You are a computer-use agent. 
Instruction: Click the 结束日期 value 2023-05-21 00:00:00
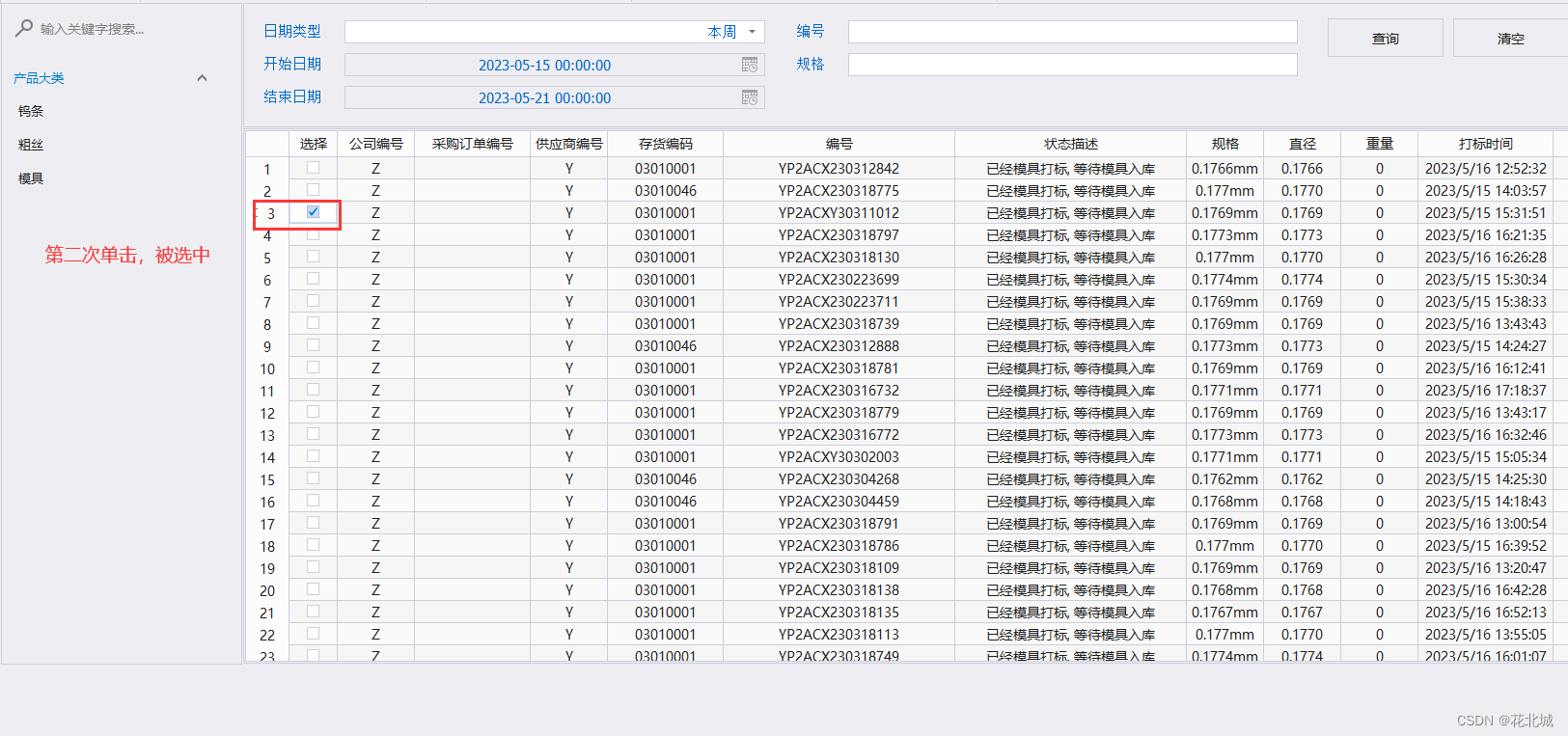[x=544, y=98]
